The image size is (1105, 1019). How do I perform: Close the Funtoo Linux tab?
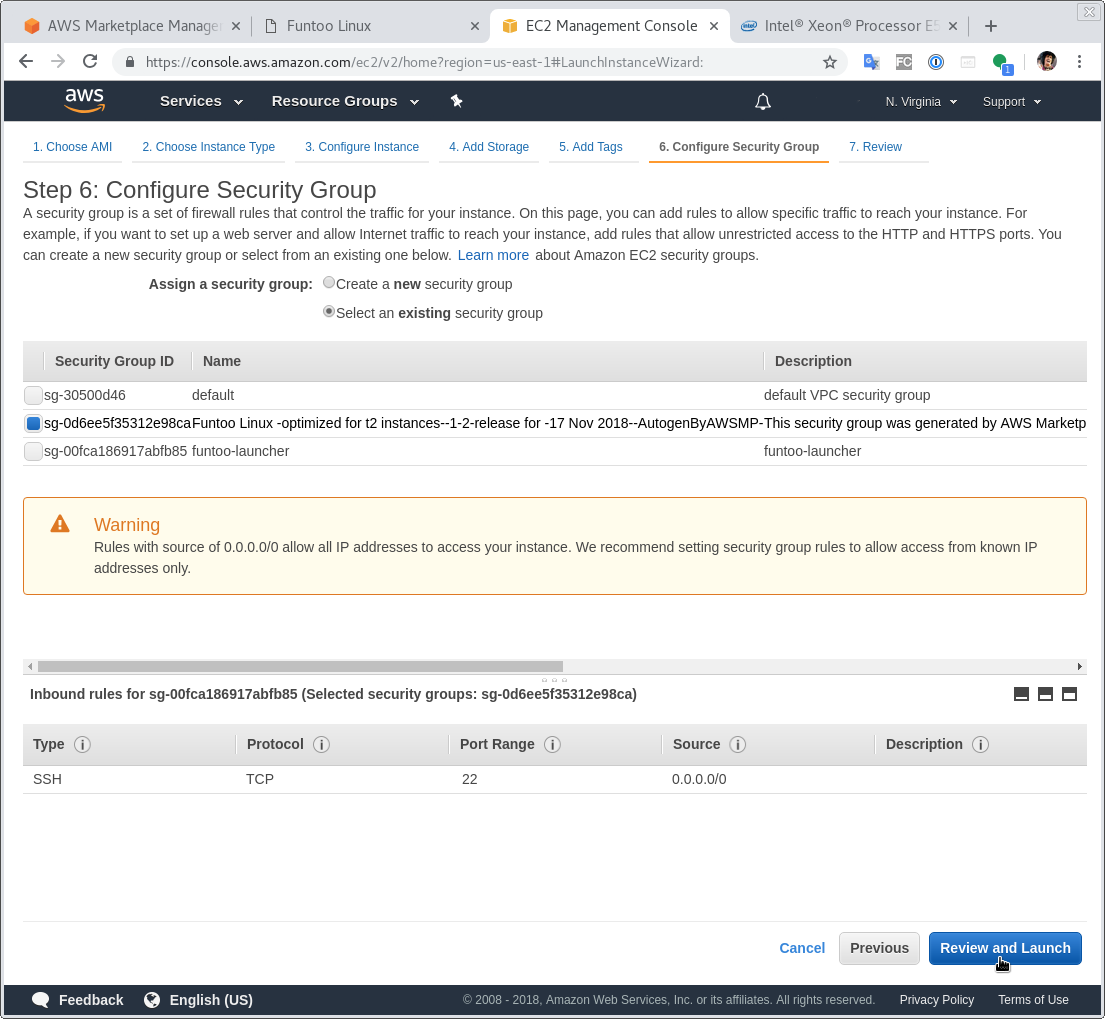(x=475, y=26)
